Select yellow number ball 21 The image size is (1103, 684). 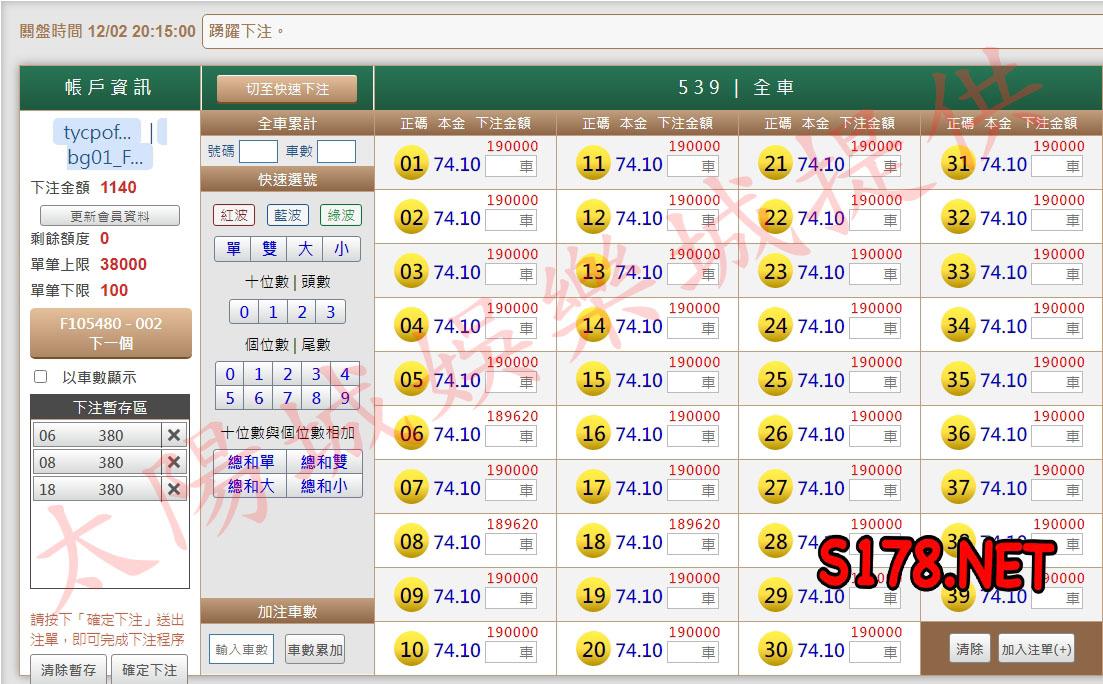(776, 164)
